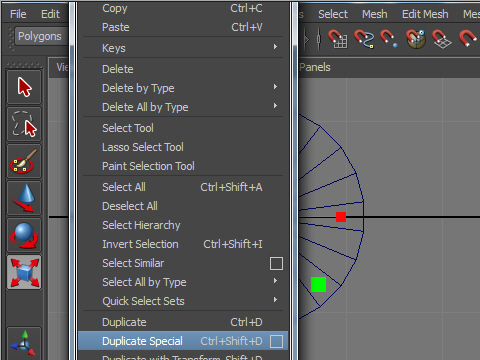Click the green square handle in viewport

pos(318,284)
